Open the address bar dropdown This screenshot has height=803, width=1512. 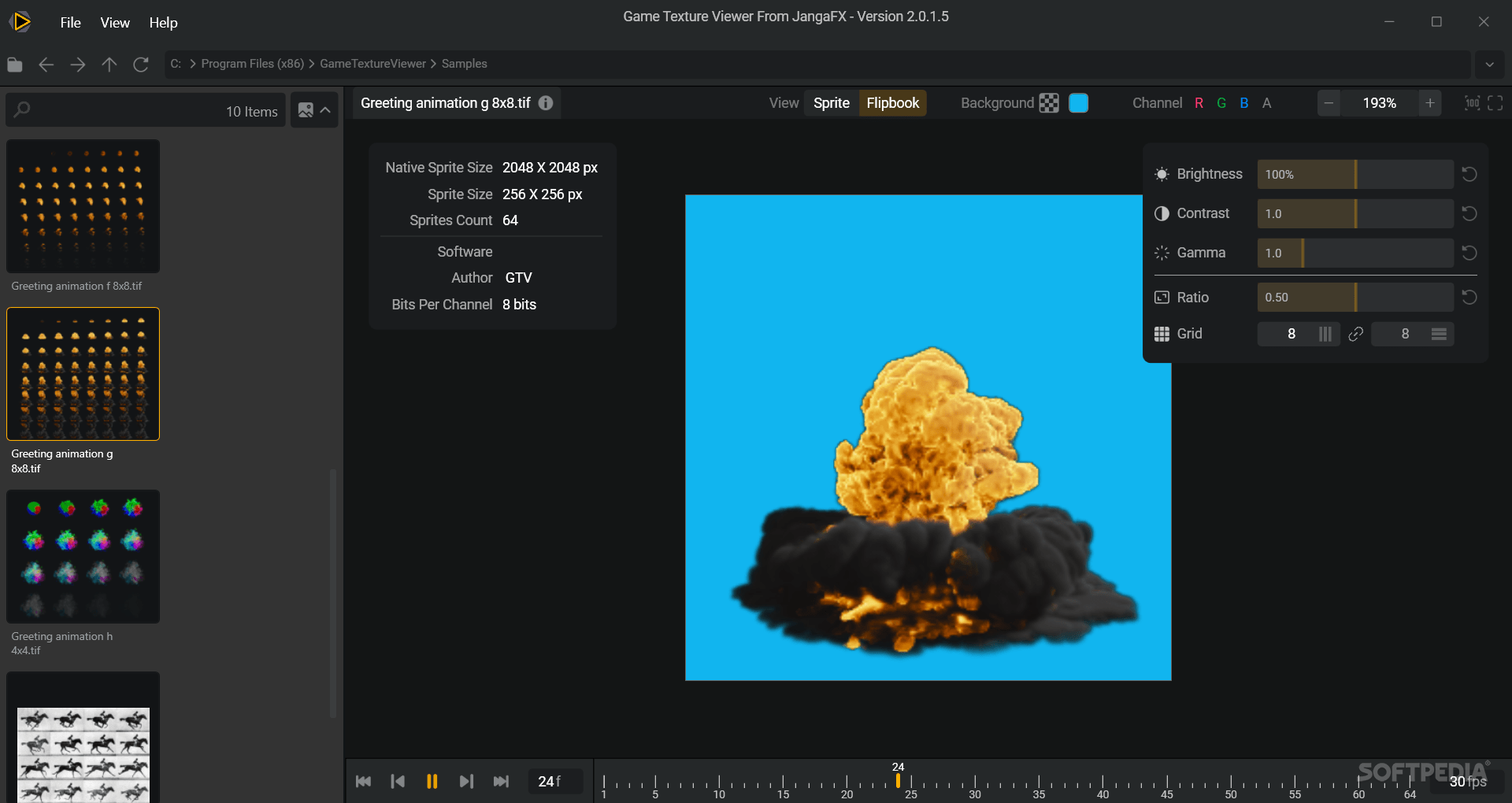[1490, 65]
